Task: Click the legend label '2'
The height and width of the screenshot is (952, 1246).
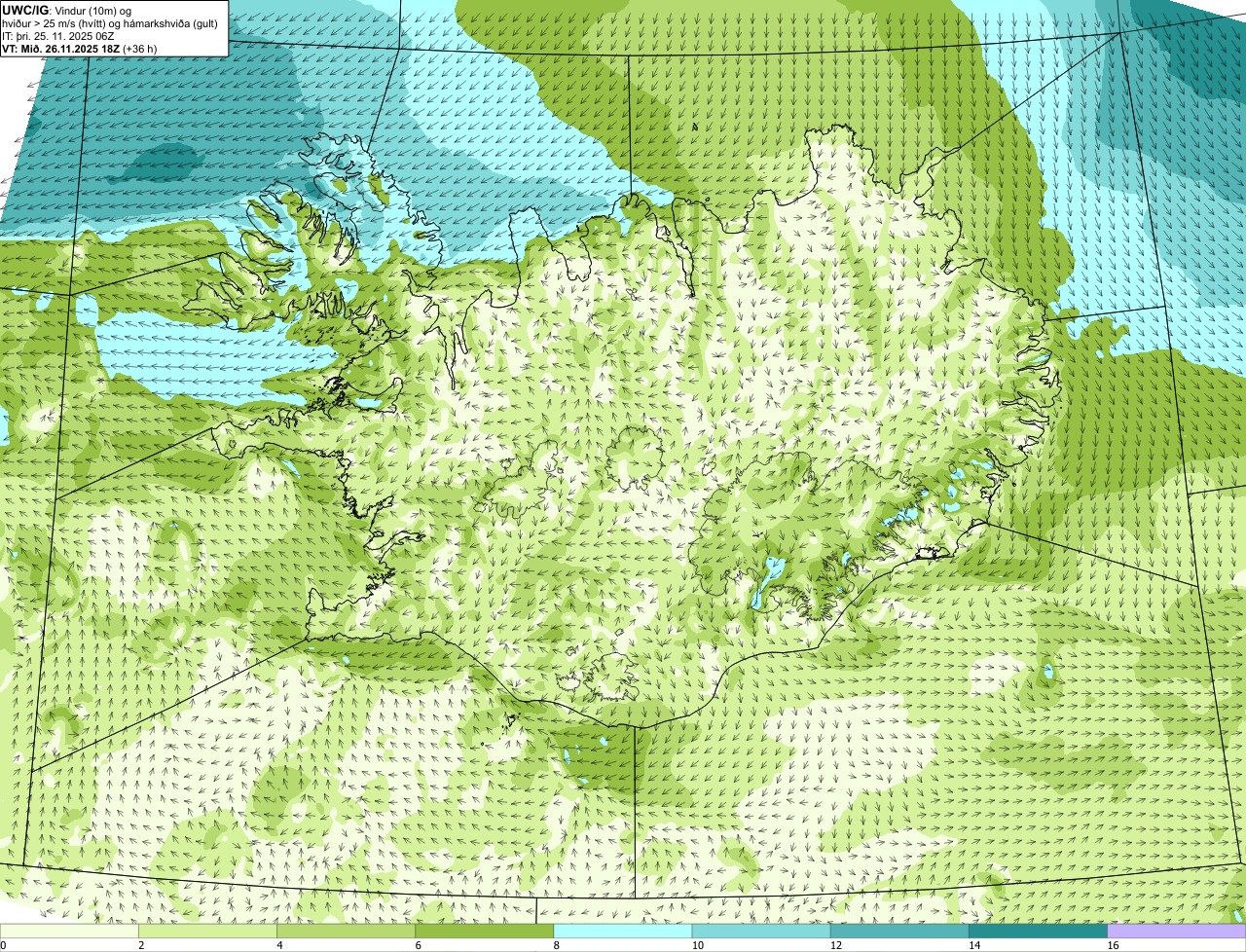Action: point(142,945)
